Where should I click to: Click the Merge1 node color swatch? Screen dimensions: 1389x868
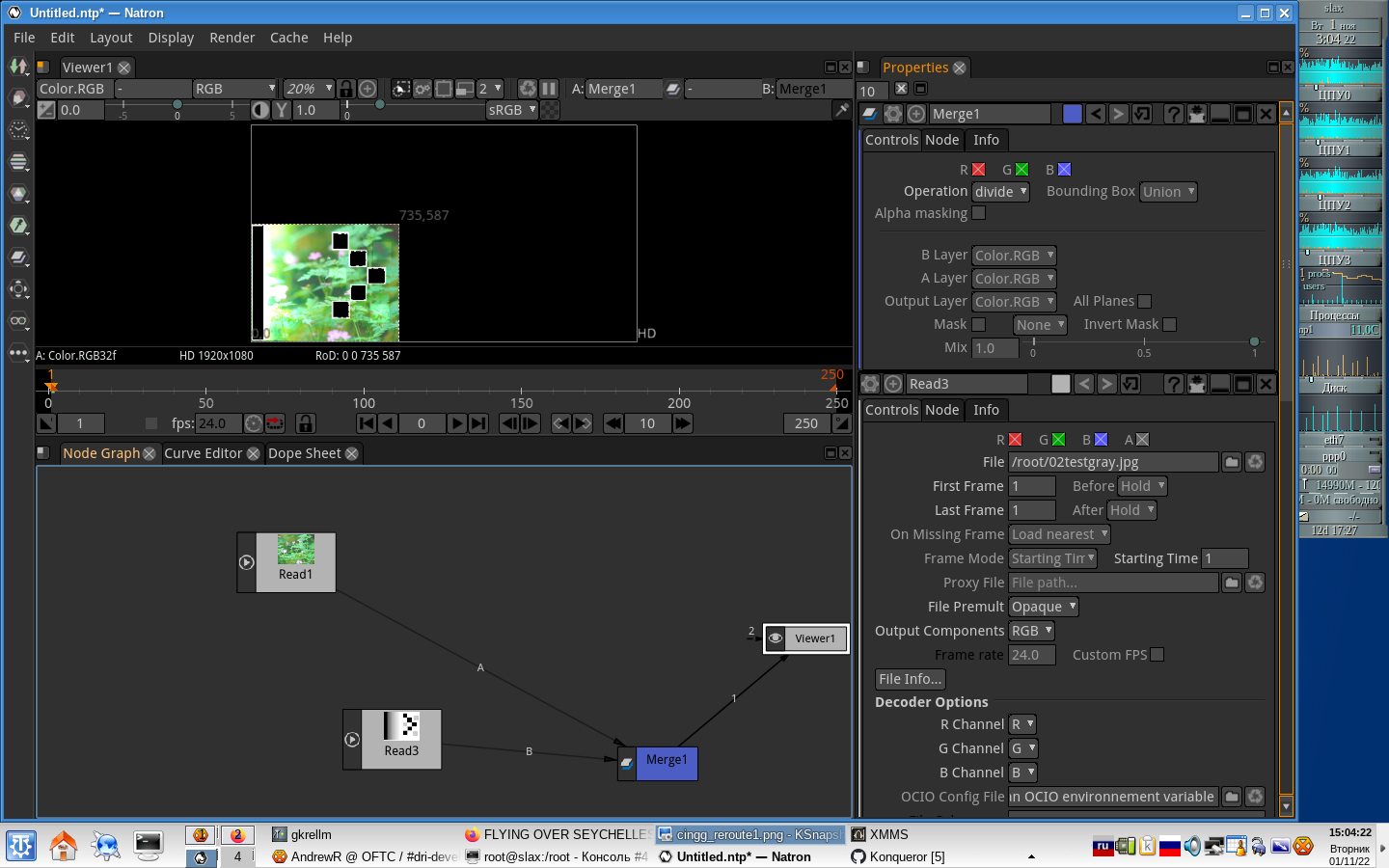tap(1072, 114)
